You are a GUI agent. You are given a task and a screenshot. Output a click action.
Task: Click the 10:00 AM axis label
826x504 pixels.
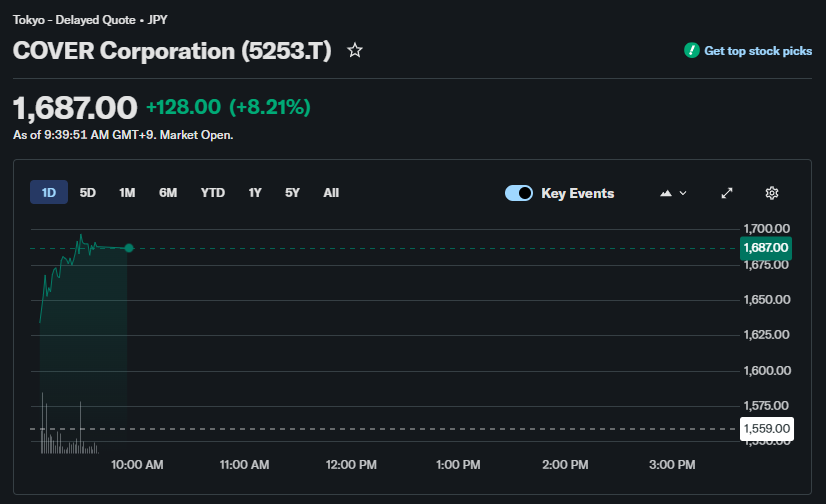(137, 465)
